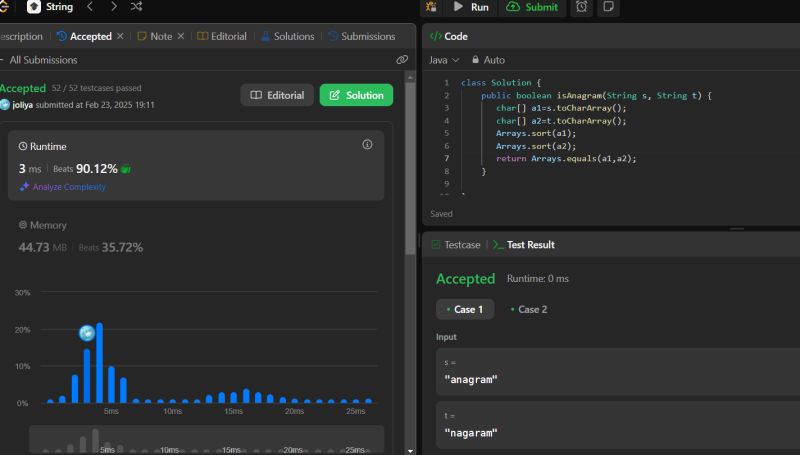Open the Editorial tab
Image resolution: width=800 pixels, height=455 pixels.
point(222,36)
